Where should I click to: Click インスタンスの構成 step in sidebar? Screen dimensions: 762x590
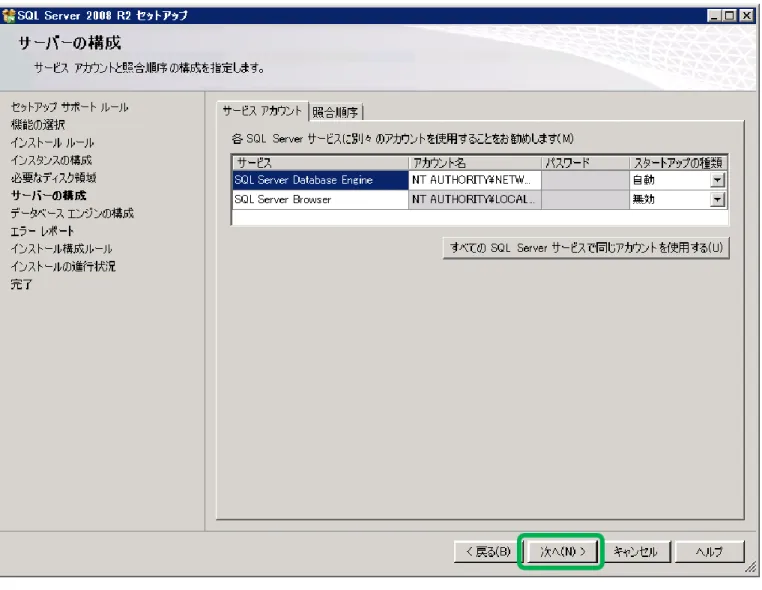coord(51,160)
